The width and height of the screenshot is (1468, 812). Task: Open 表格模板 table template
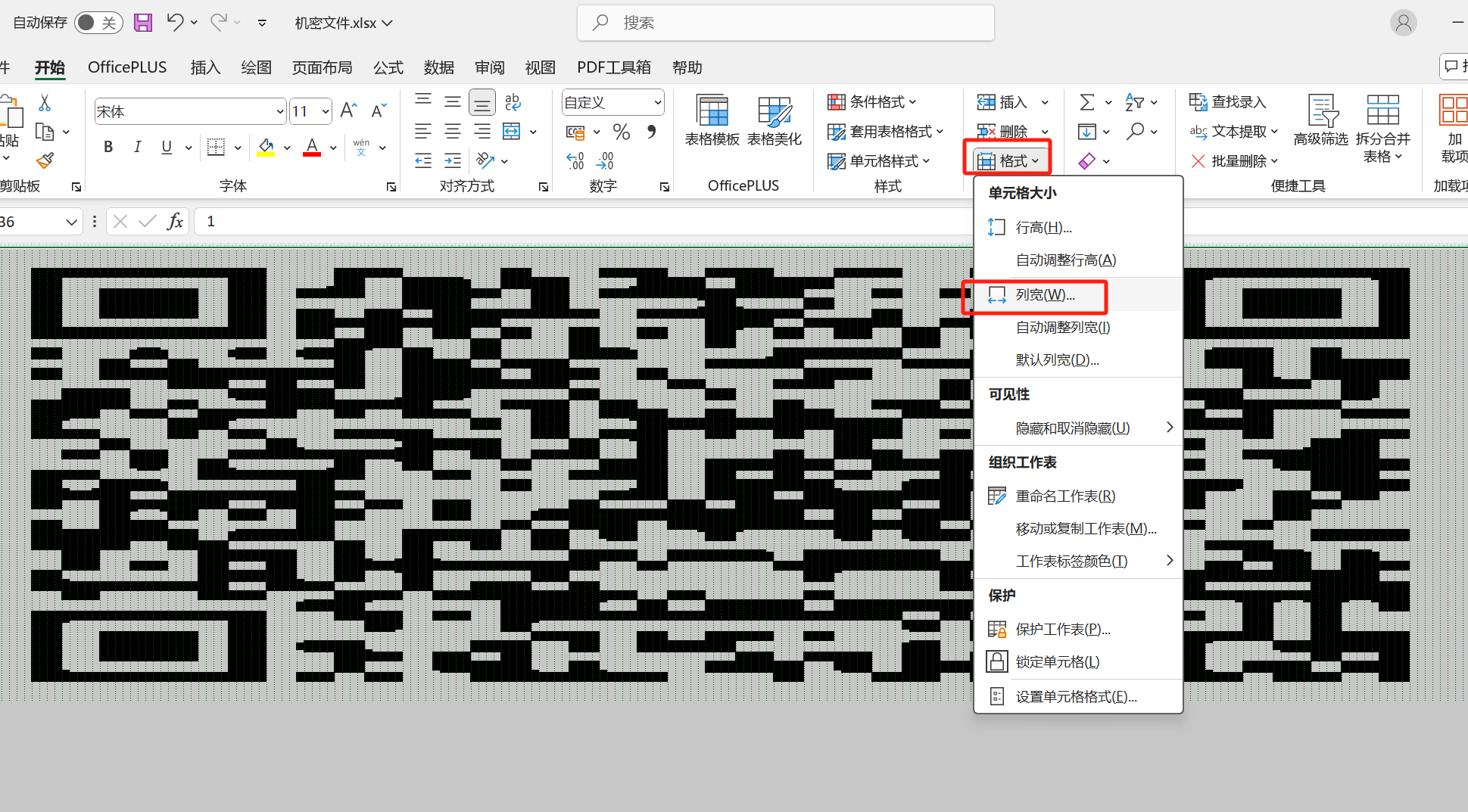[x=712, y=121]
